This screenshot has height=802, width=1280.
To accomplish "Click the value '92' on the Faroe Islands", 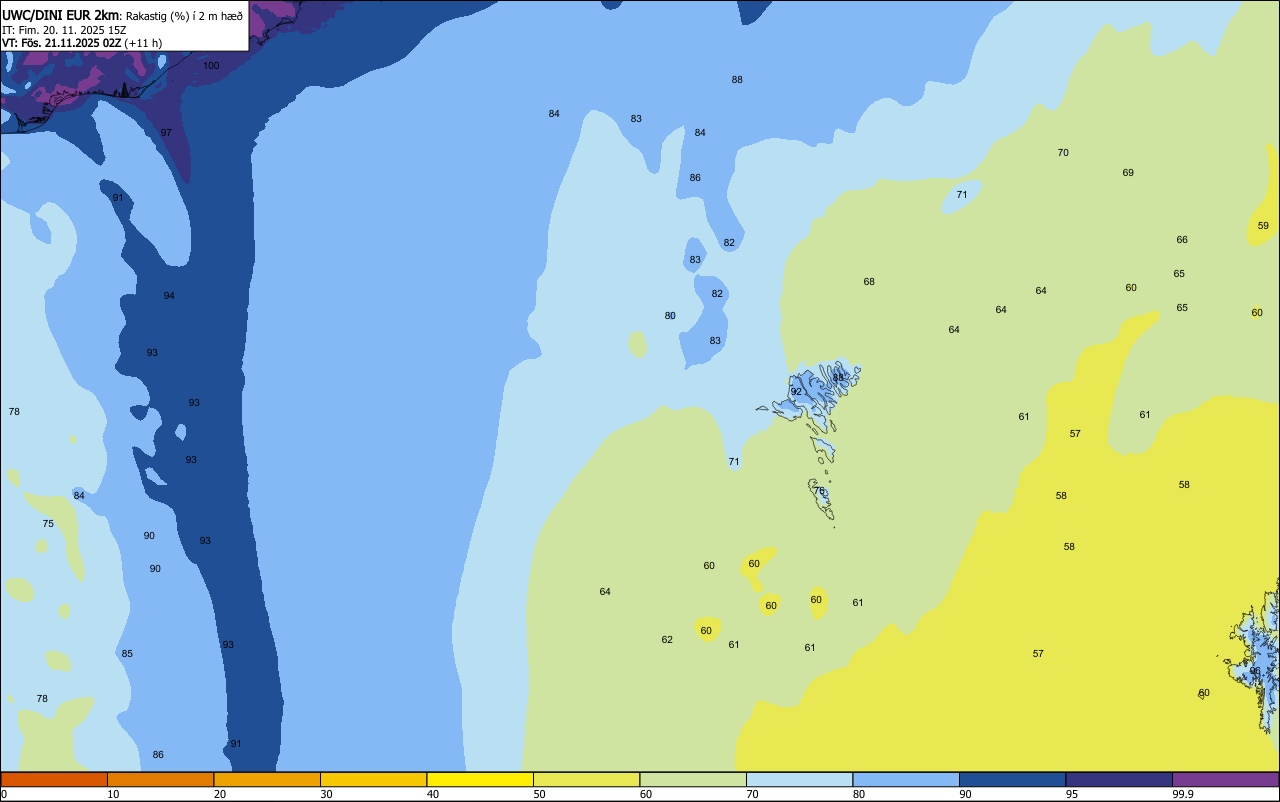I will click(x=796, y=392).
